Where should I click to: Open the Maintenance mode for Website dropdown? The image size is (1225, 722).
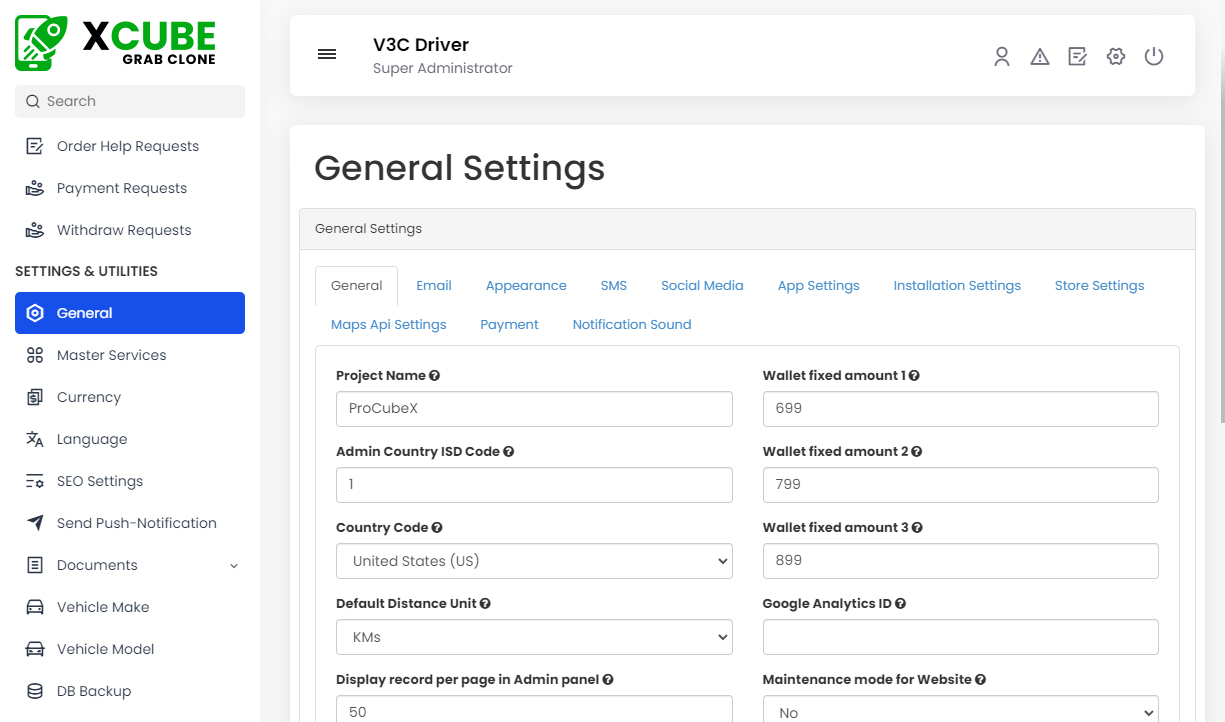tap(960, 708)
